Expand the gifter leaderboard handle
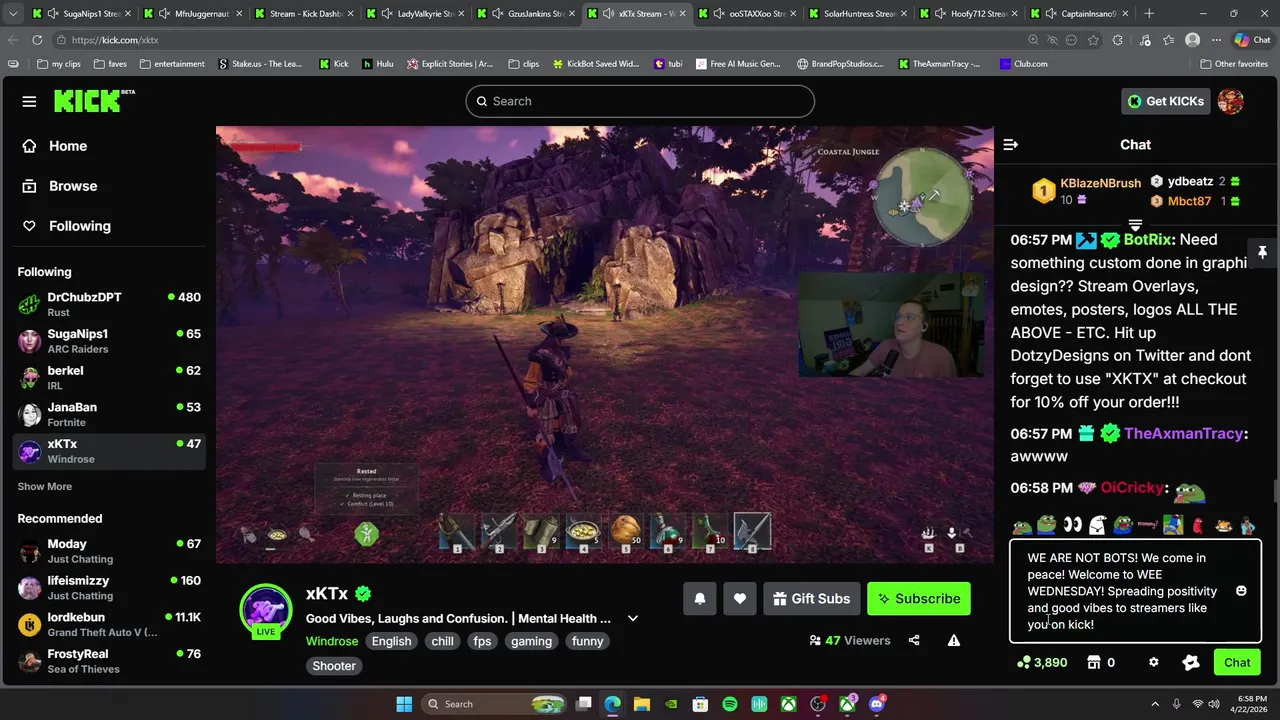The height and width of the screenshot is (720, 1280). click(1135, 224)
